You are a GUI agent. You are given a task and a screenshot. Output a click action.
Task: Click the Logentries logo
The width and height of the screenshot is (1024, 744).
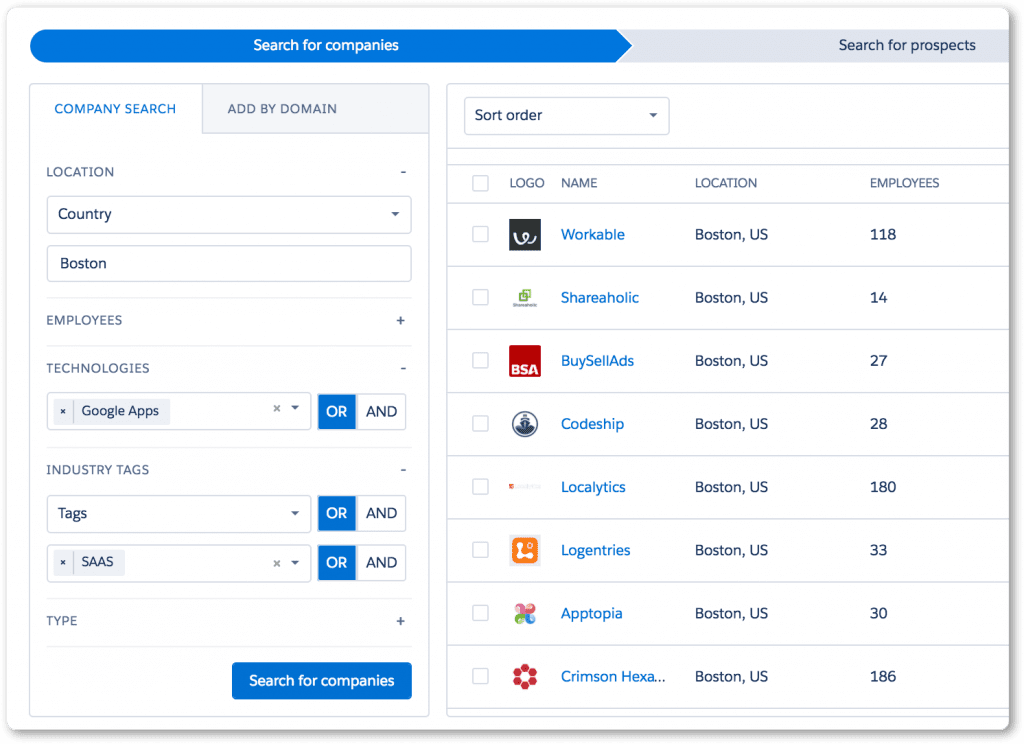tap(524, 550)
